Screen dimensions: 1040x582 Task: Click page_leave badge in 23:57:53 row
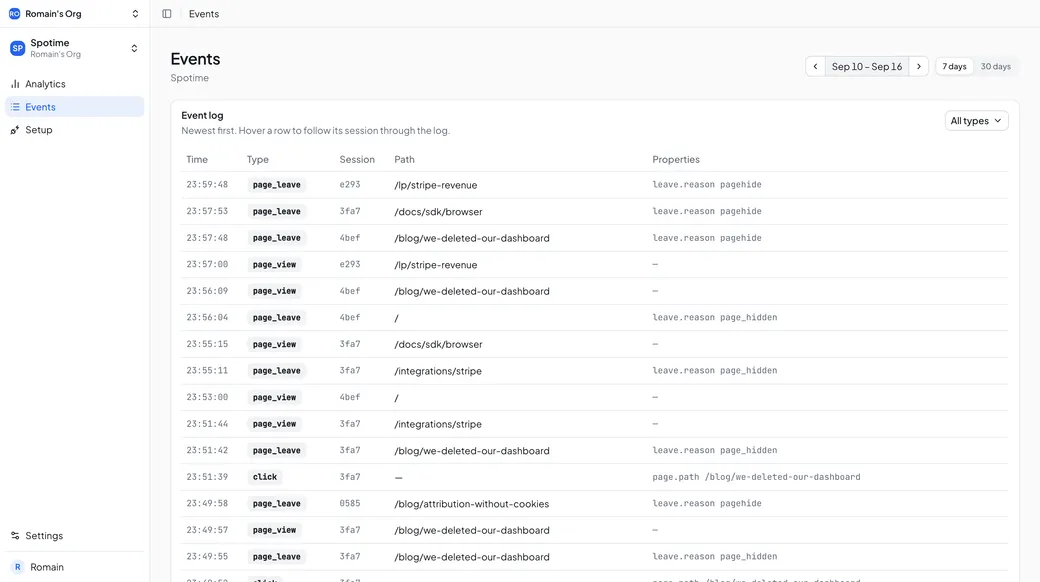pyautogui.click(x=277, y=211)
